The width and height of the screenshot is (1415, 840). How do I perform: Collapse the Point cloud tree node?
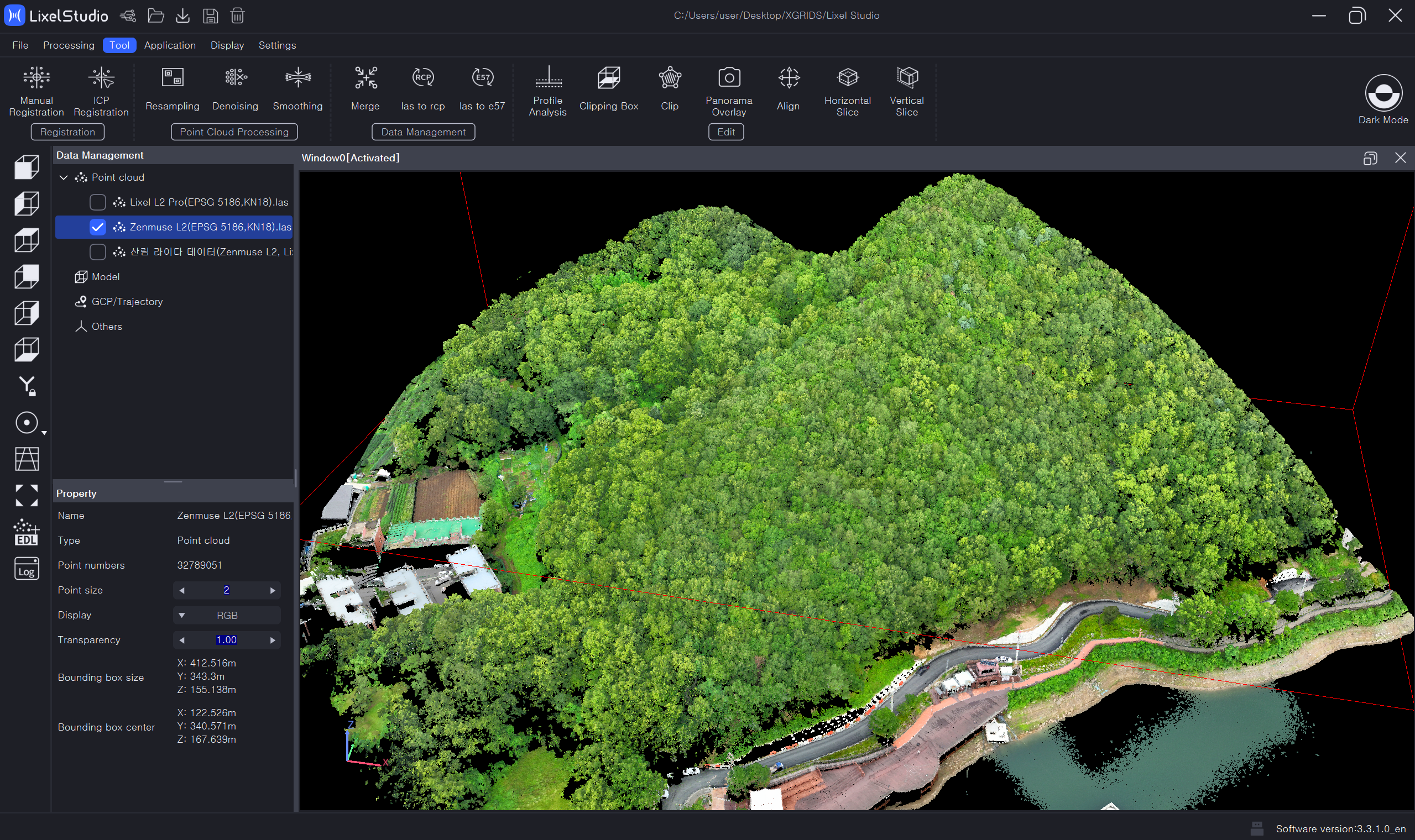64,177
